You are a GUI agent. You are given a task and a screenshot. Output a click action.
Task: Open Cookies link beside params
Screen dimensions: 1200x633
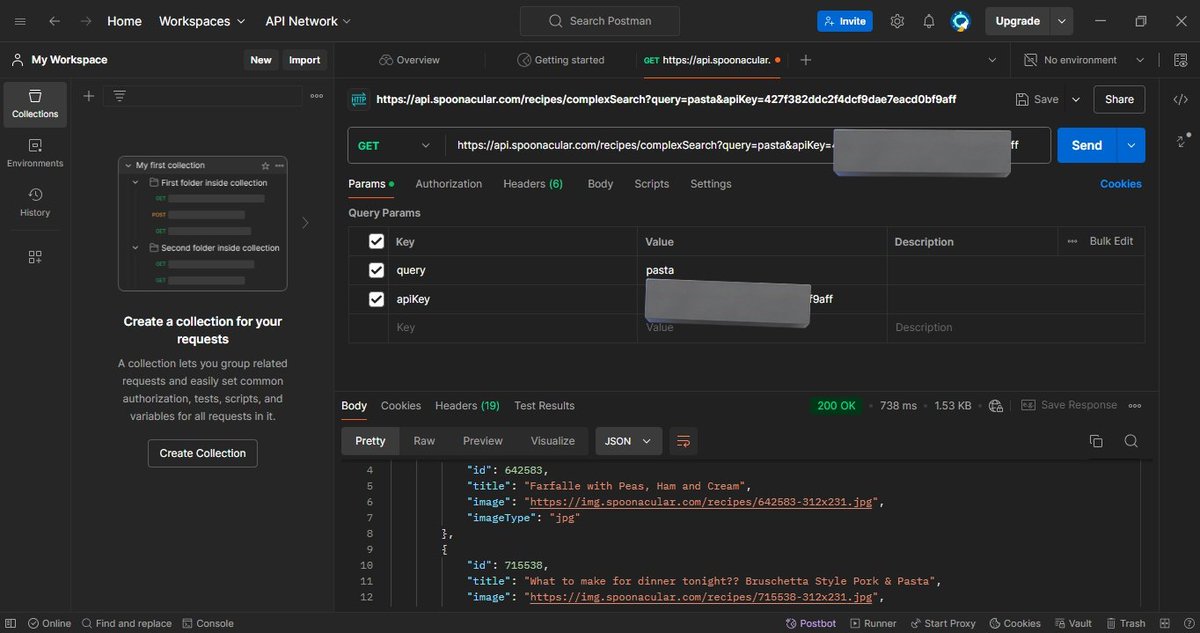(1121, 184)
